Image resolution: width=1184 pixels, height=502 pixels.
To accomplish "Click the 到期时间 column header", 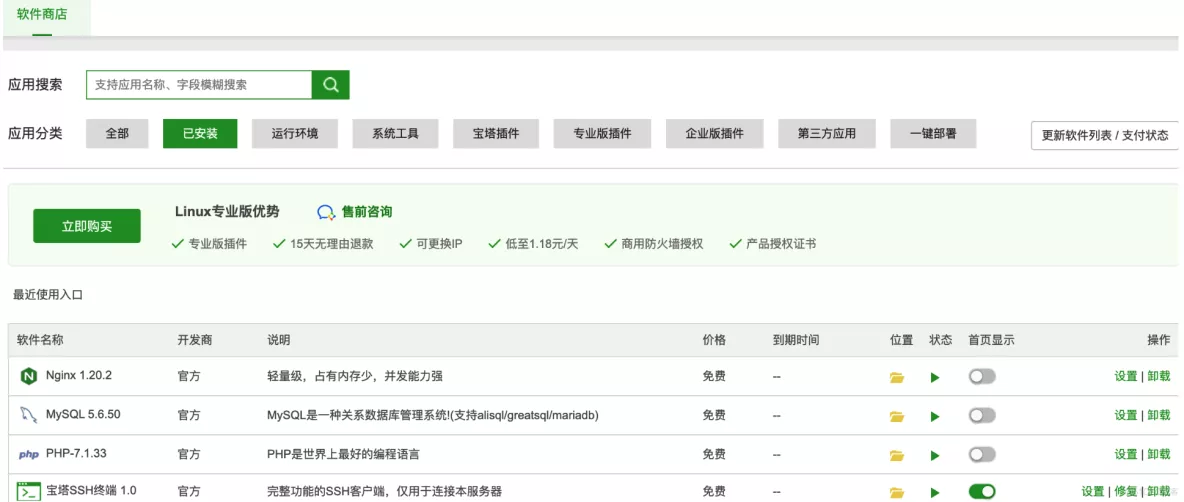I will click(x=796, y=340).
